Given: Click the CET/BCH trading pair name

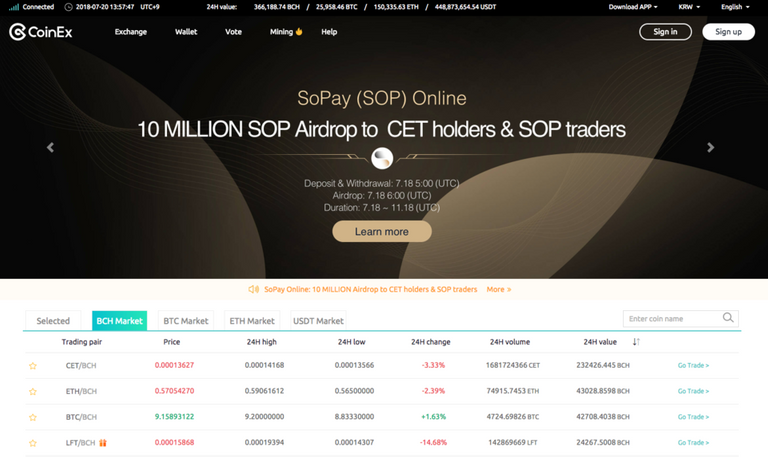Looking at the screenshot, I should [x=81, y=365].
